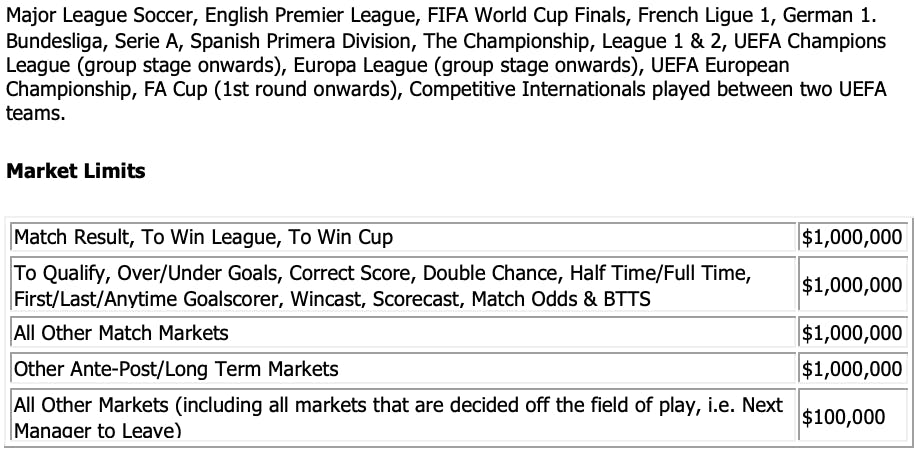Screen dimensions: 918x452
Task: Click the Market Limits heading
Action: (x=76, y=171)
